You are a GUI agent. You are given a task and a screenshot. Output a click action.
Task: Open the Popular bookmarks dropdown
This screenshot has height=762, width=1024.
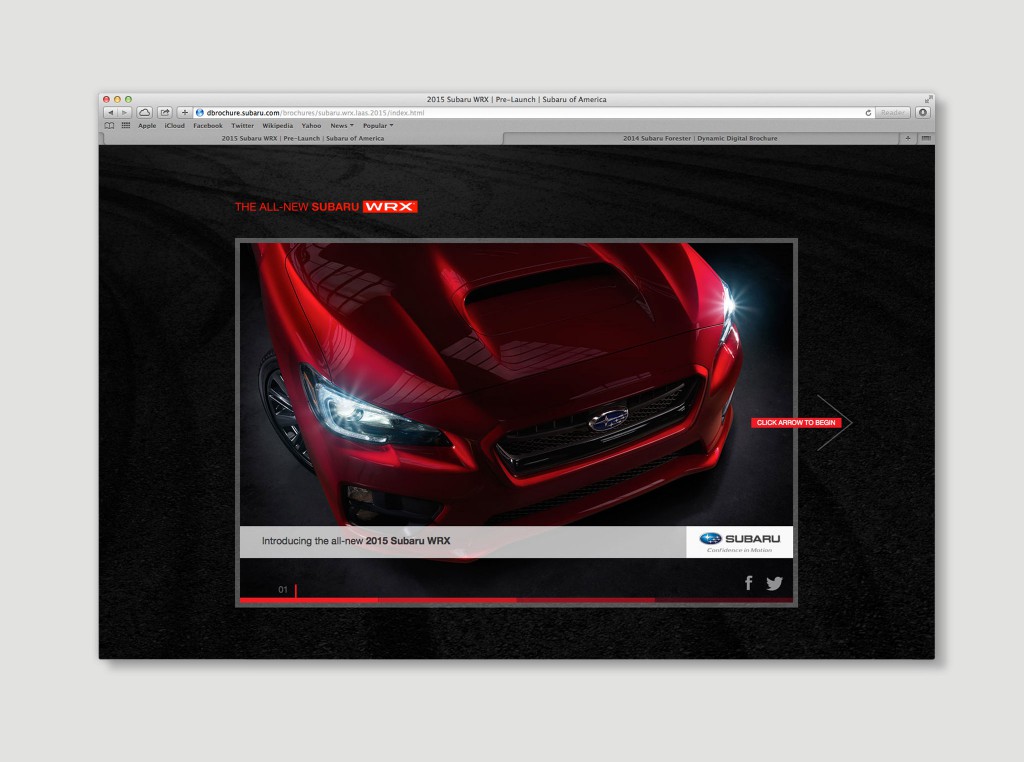point(378,125)
